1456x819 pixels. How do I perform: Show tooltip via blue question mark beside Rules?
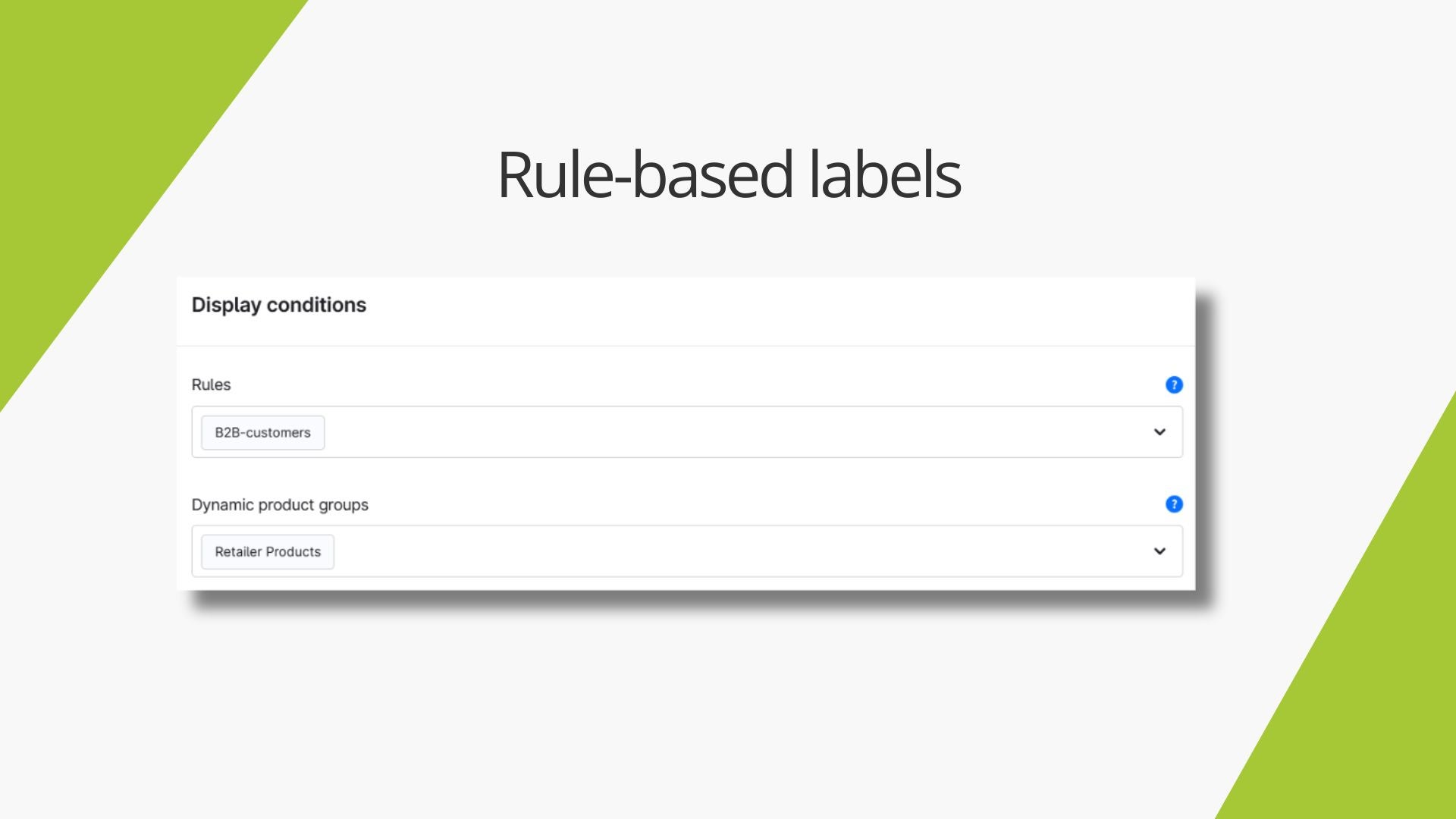(x=1174, y=385)
